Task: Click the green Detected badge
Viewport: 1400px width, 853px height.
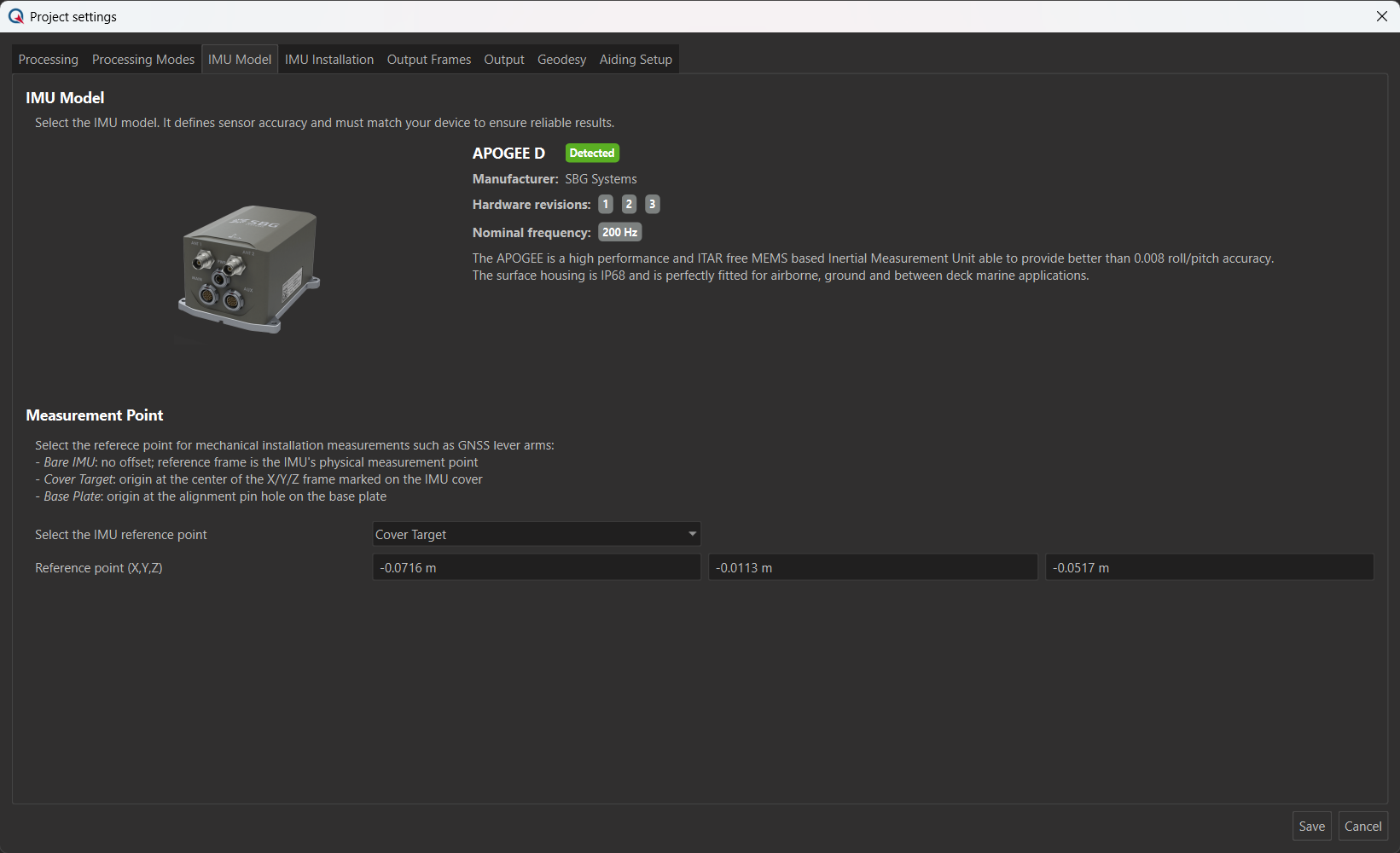Action: click(592, 154)
